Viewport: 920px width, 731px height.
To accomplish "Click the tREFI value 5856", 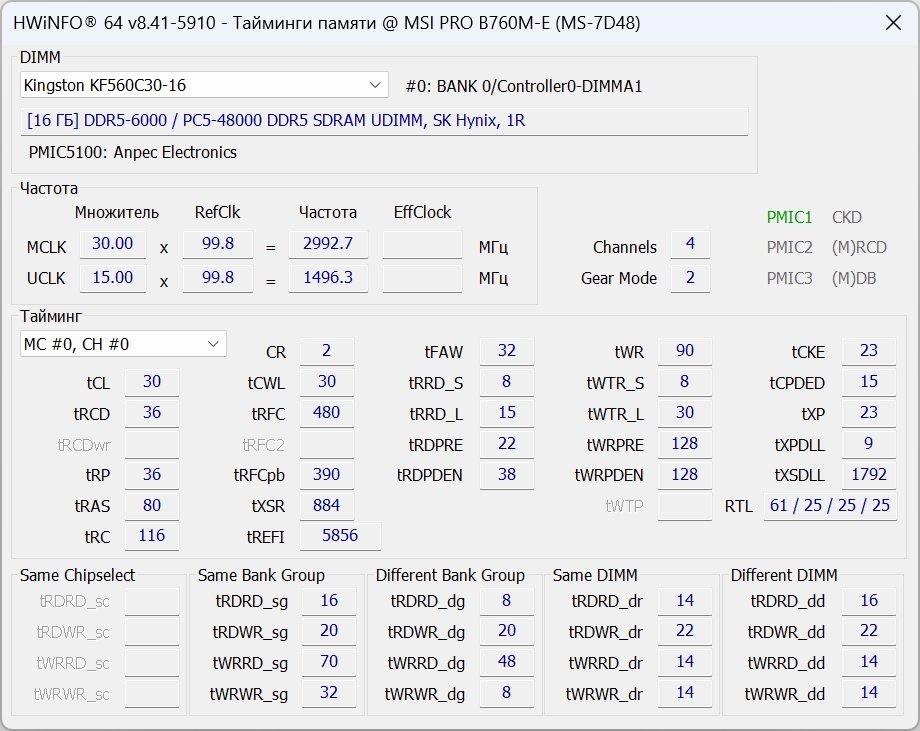I will pyautogui.click(x=340, y=536).
